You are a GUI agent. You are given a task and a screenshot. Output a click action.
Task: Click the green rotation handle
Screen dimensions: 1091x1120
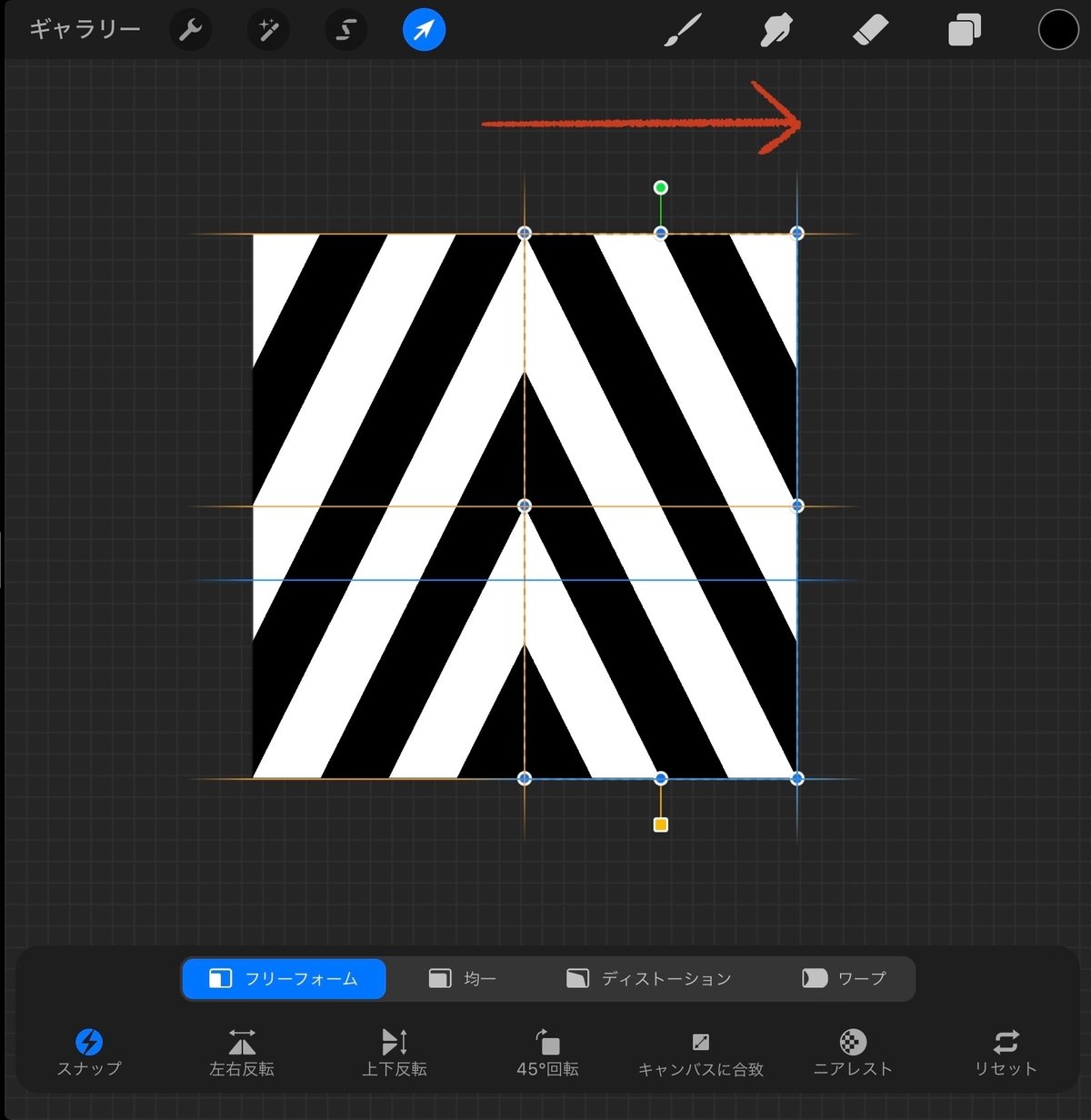tap(661, 187)
